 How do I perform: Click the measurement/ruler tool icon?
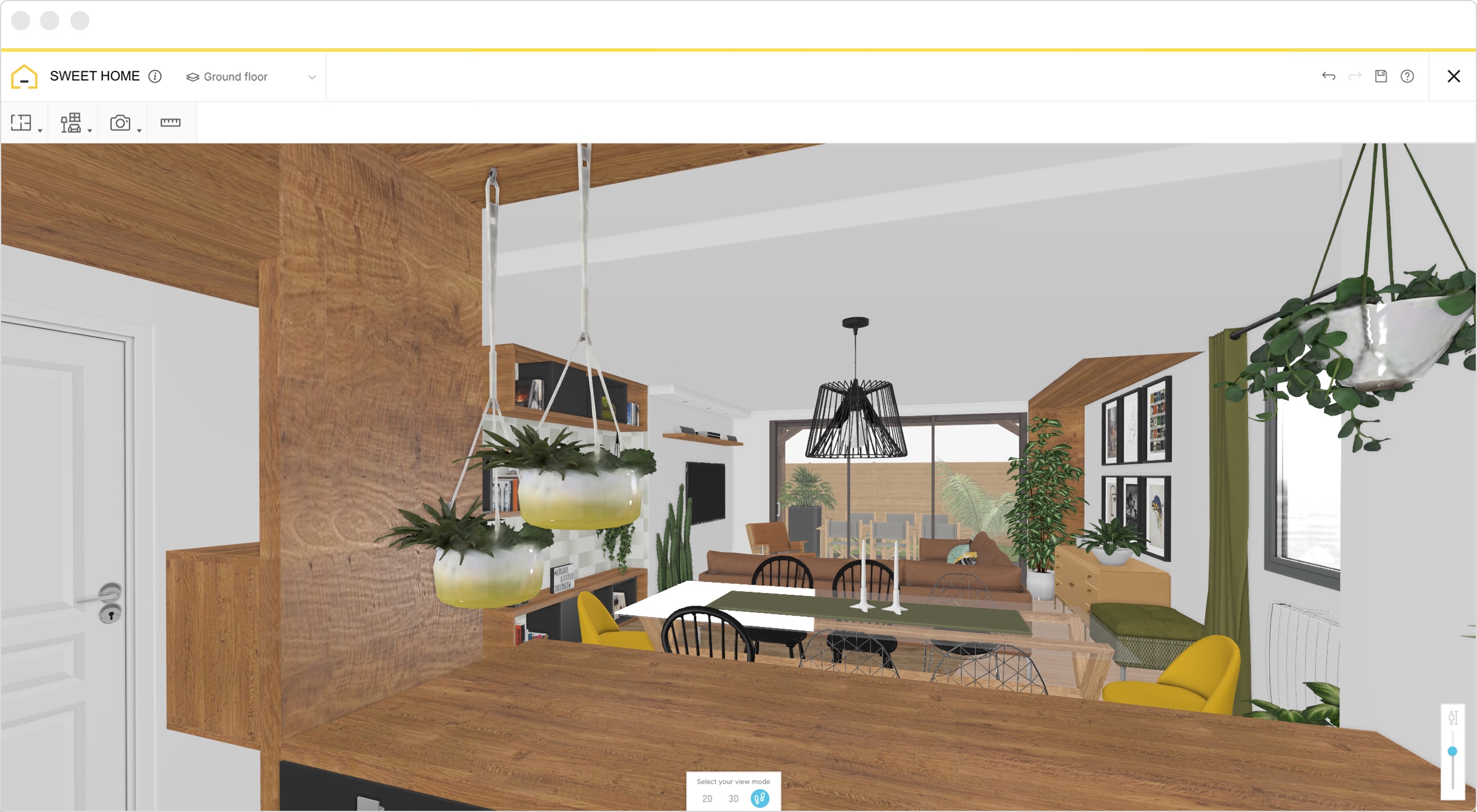pyautogui.click(x=170, y=122)
